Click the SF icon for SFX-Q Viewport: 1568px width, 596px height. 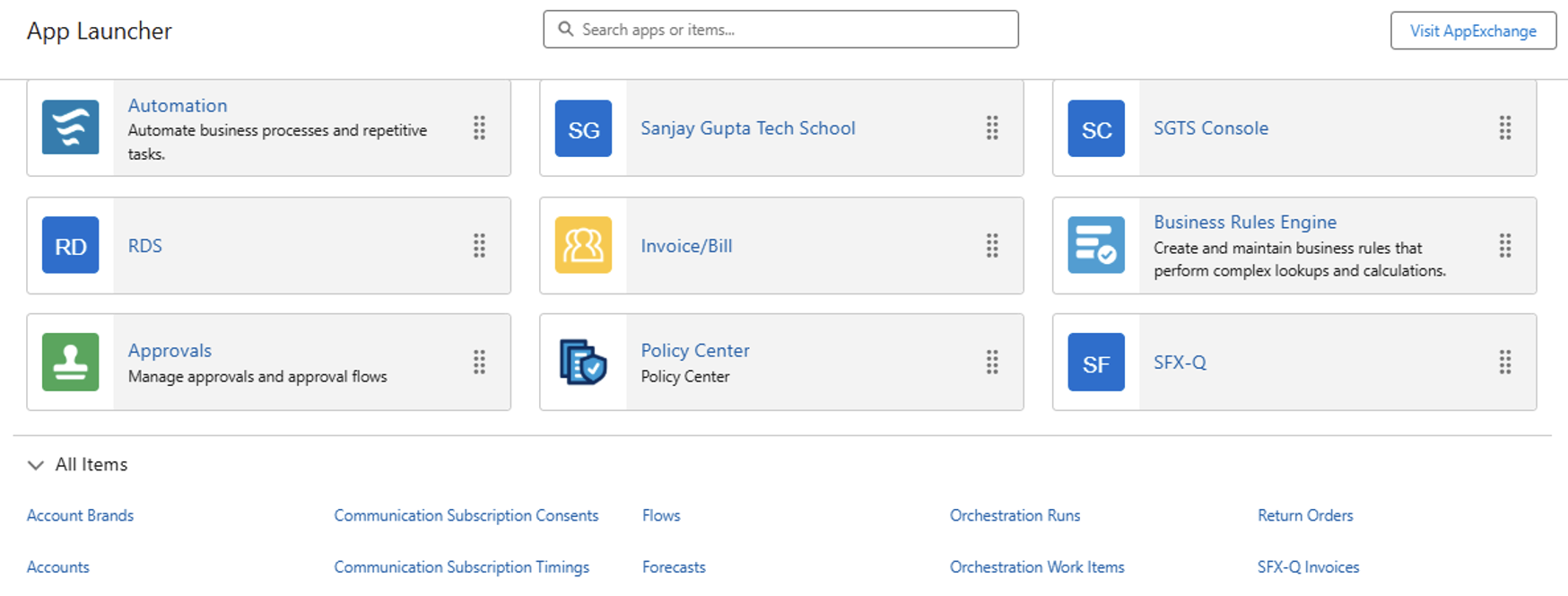1096,363
